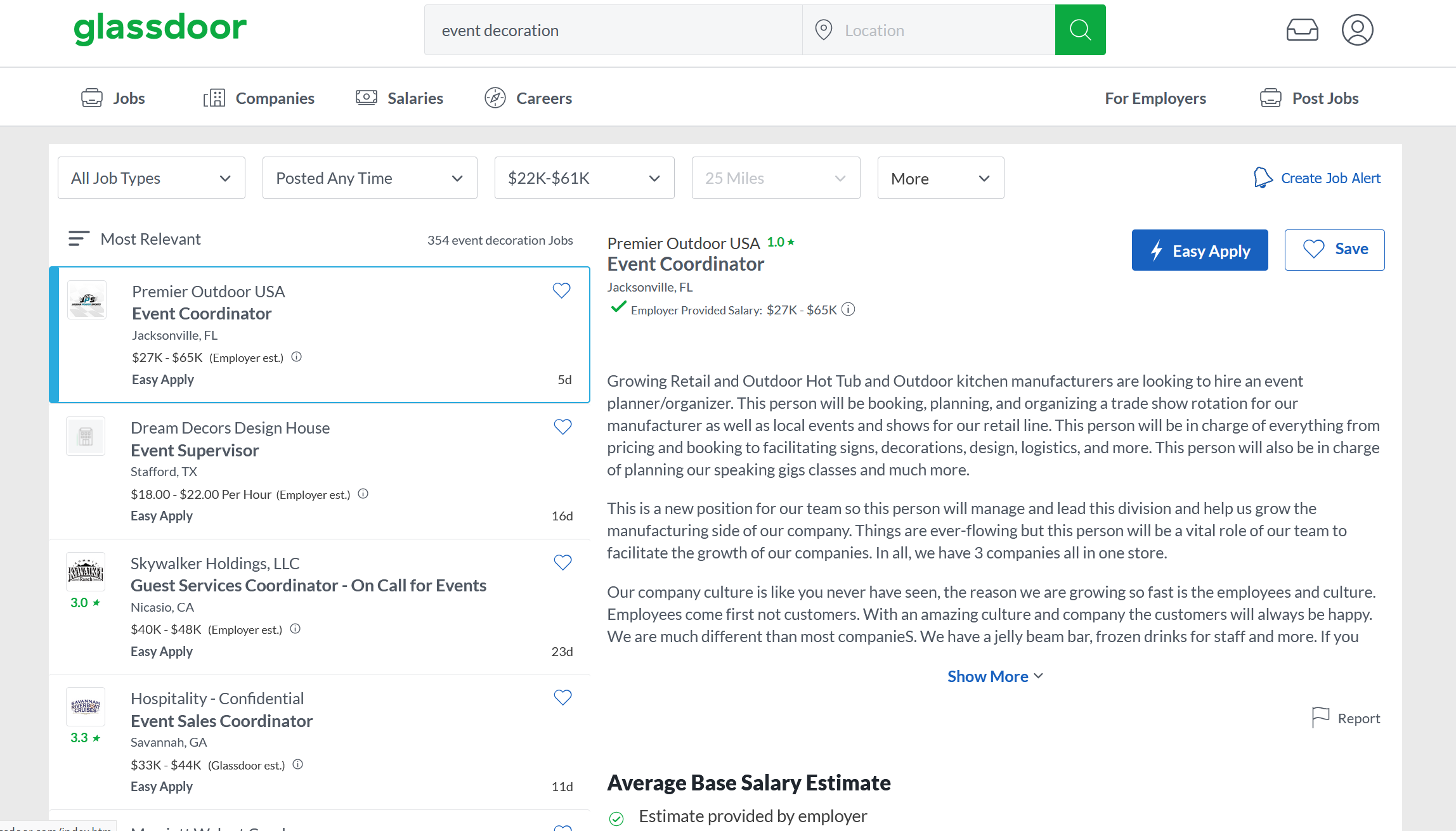Click info icon beside $40K - $48K estimate
The image size is (1456, 831).
[x=295, y=629]
